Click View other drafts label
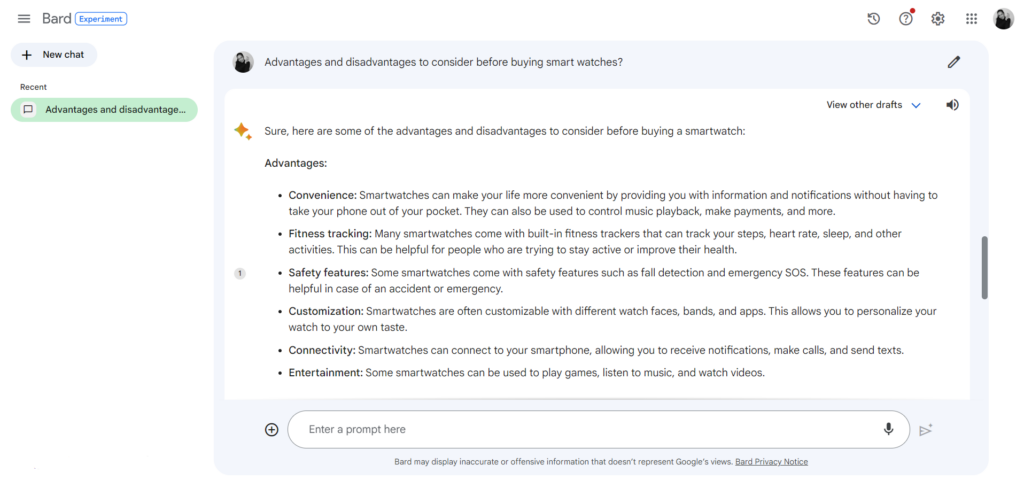 (864, 105)
